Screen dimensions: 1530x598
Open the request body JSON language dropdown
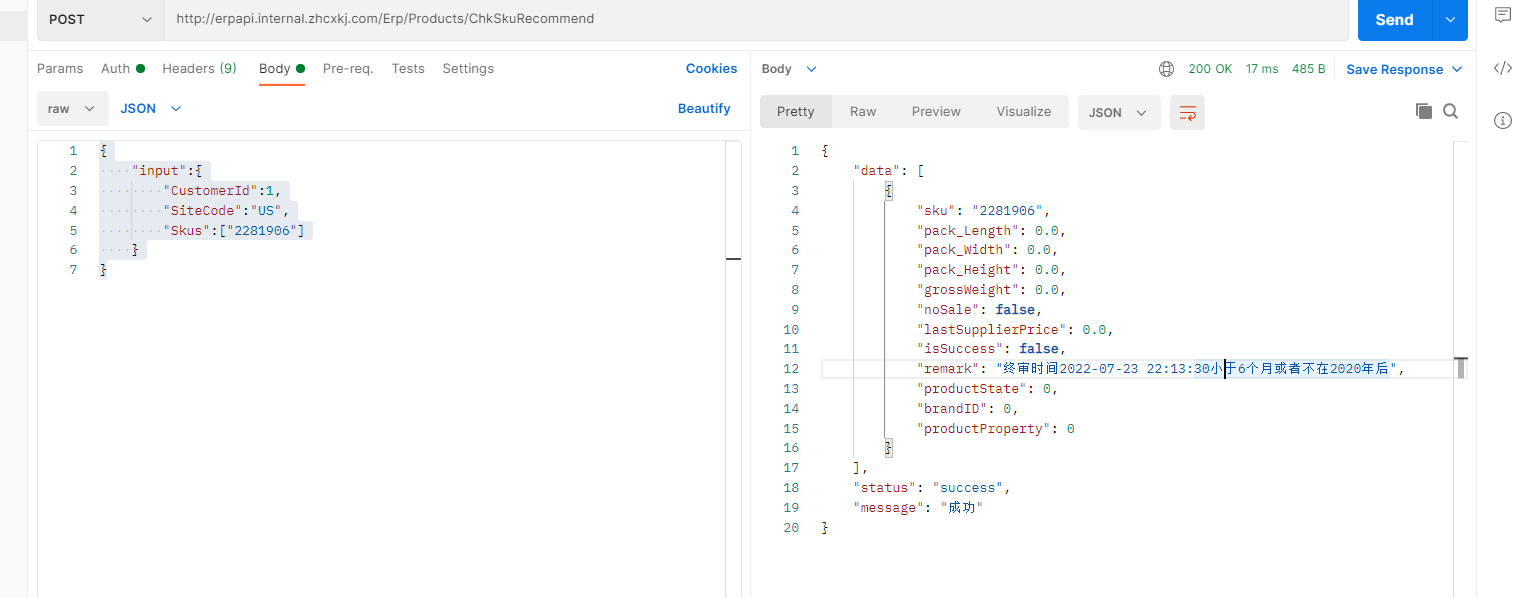(x=151, y=109)
